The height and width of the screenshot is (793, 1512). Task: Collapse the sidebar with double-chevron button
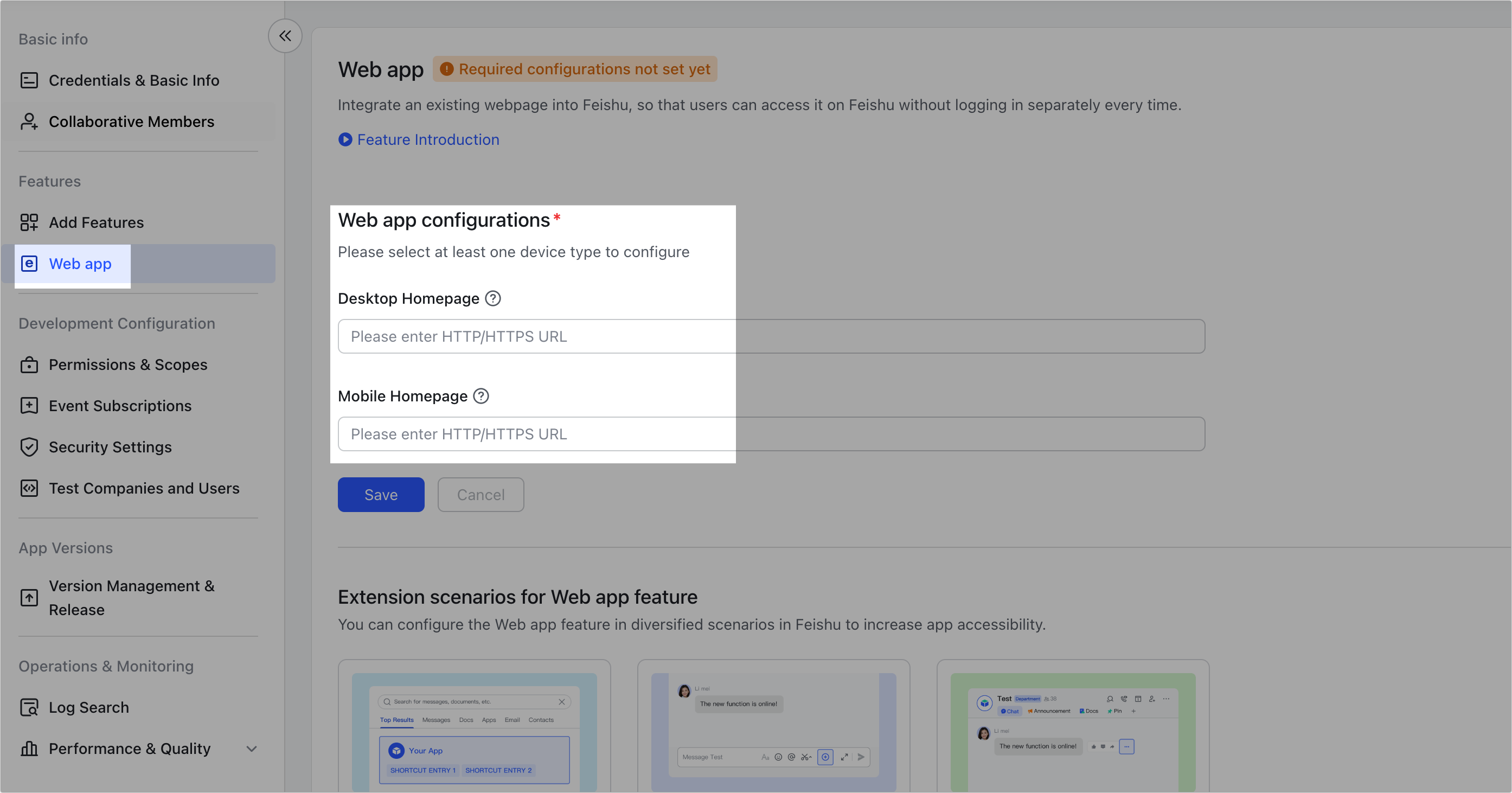click(285, 36)
